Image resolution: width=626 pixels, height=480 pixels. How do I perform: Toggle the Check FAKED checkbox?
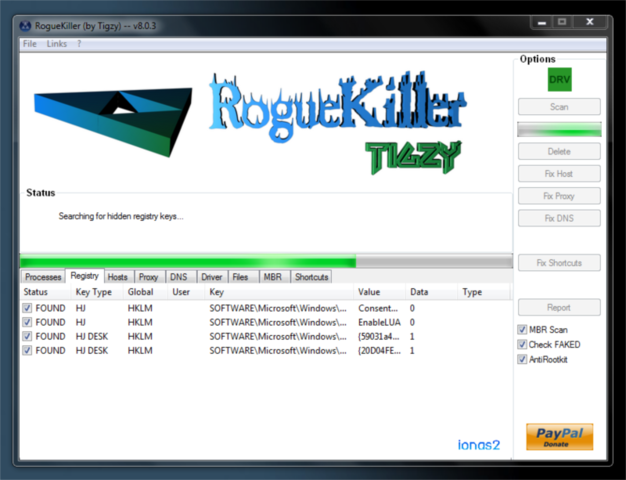[x=522, y=344]
